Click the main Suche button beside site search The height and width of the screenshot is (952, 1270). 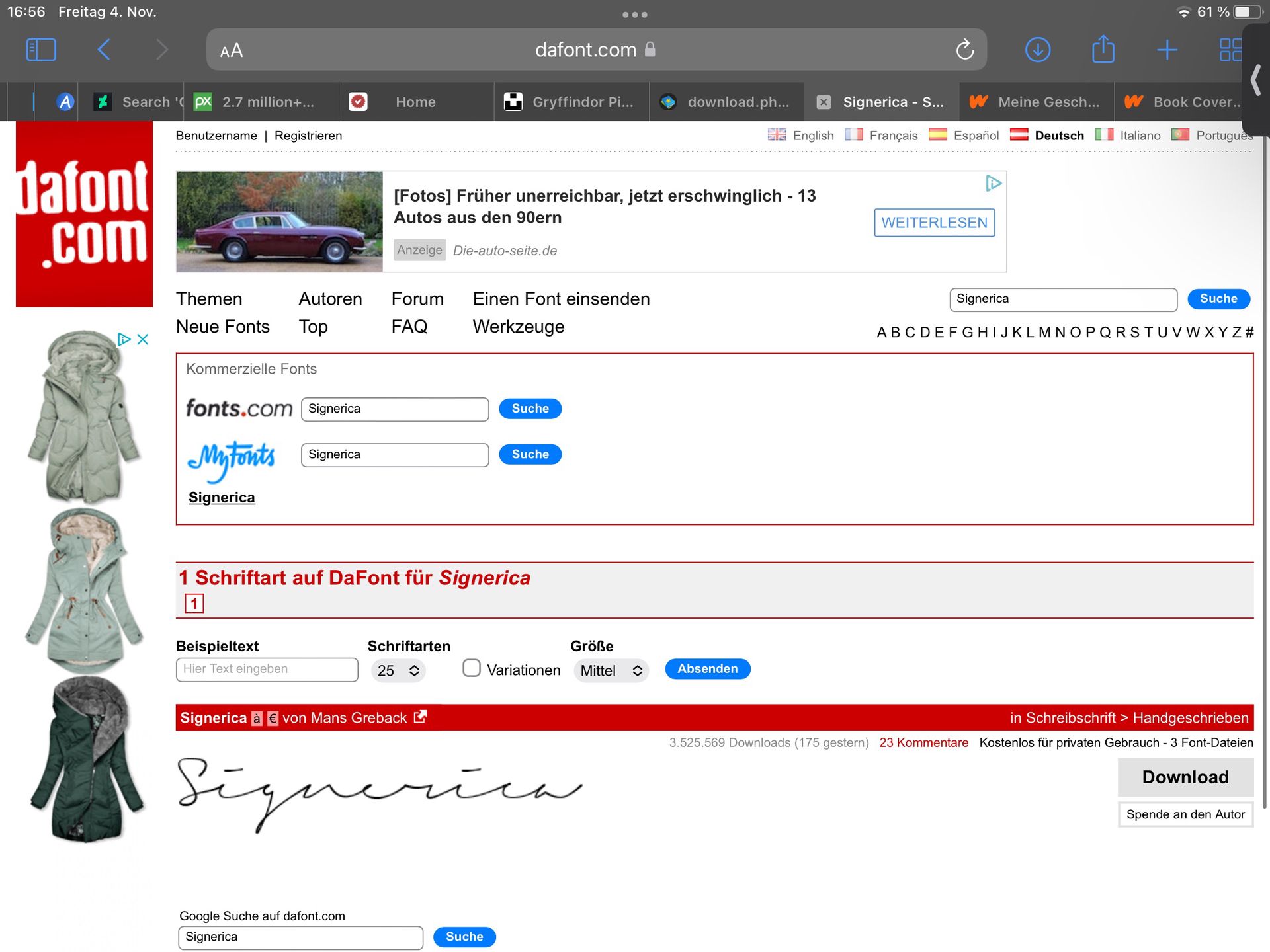(x=1218, y=299)
